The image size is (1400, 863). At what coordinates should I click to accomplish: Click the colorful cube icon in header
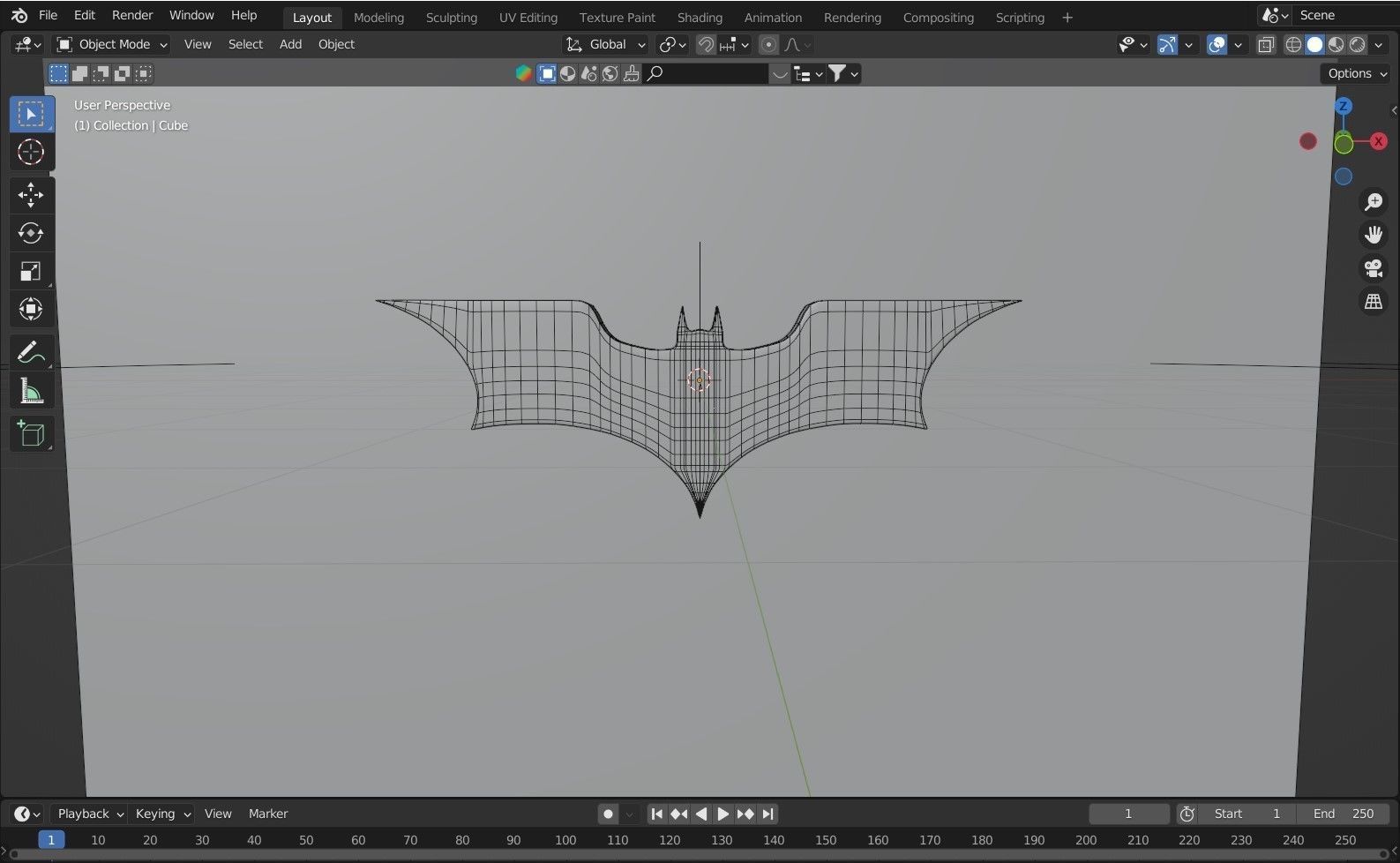[x=524, y=73]
